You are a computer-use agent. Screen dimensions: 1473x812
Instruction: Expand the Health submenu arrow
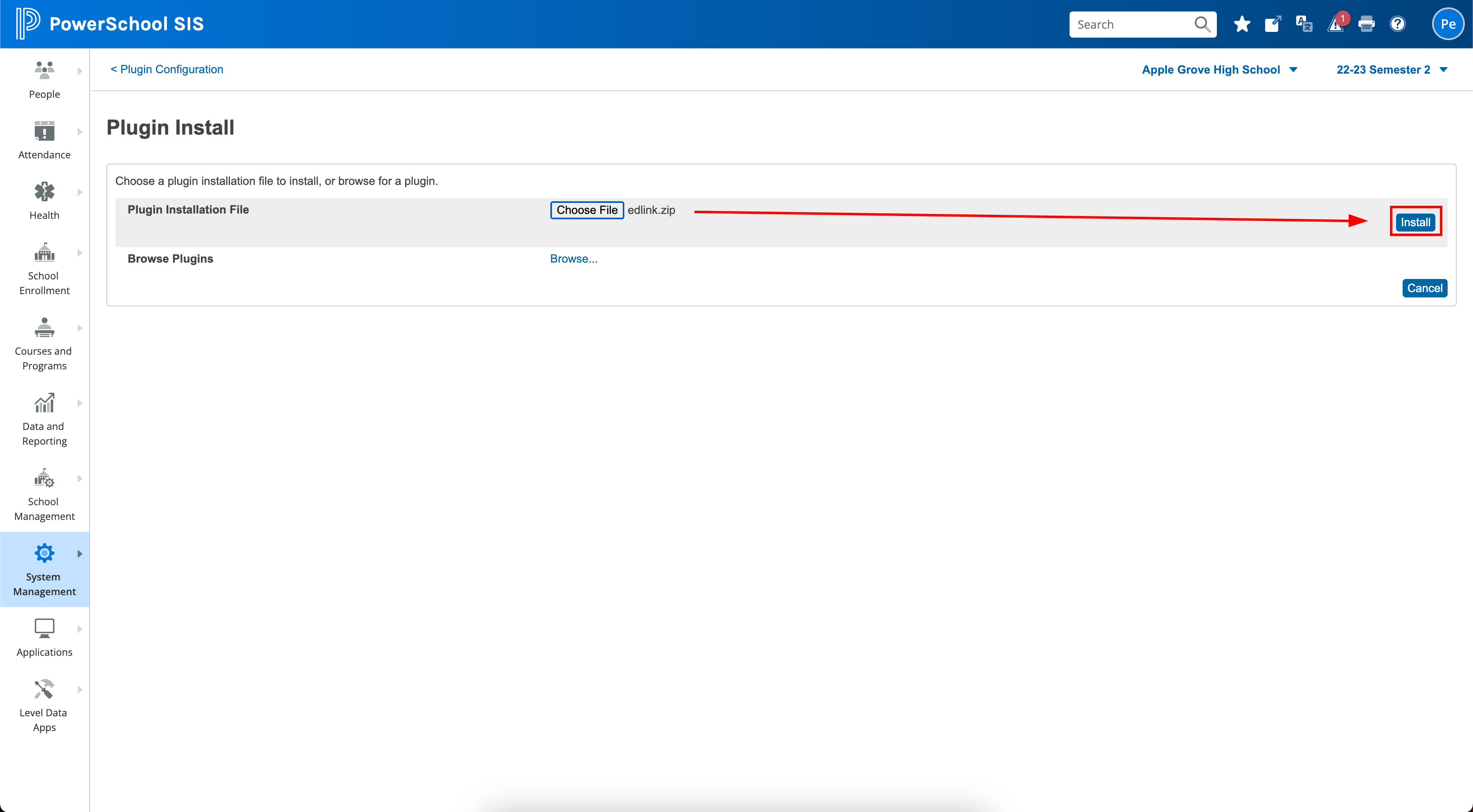(80, 192)
